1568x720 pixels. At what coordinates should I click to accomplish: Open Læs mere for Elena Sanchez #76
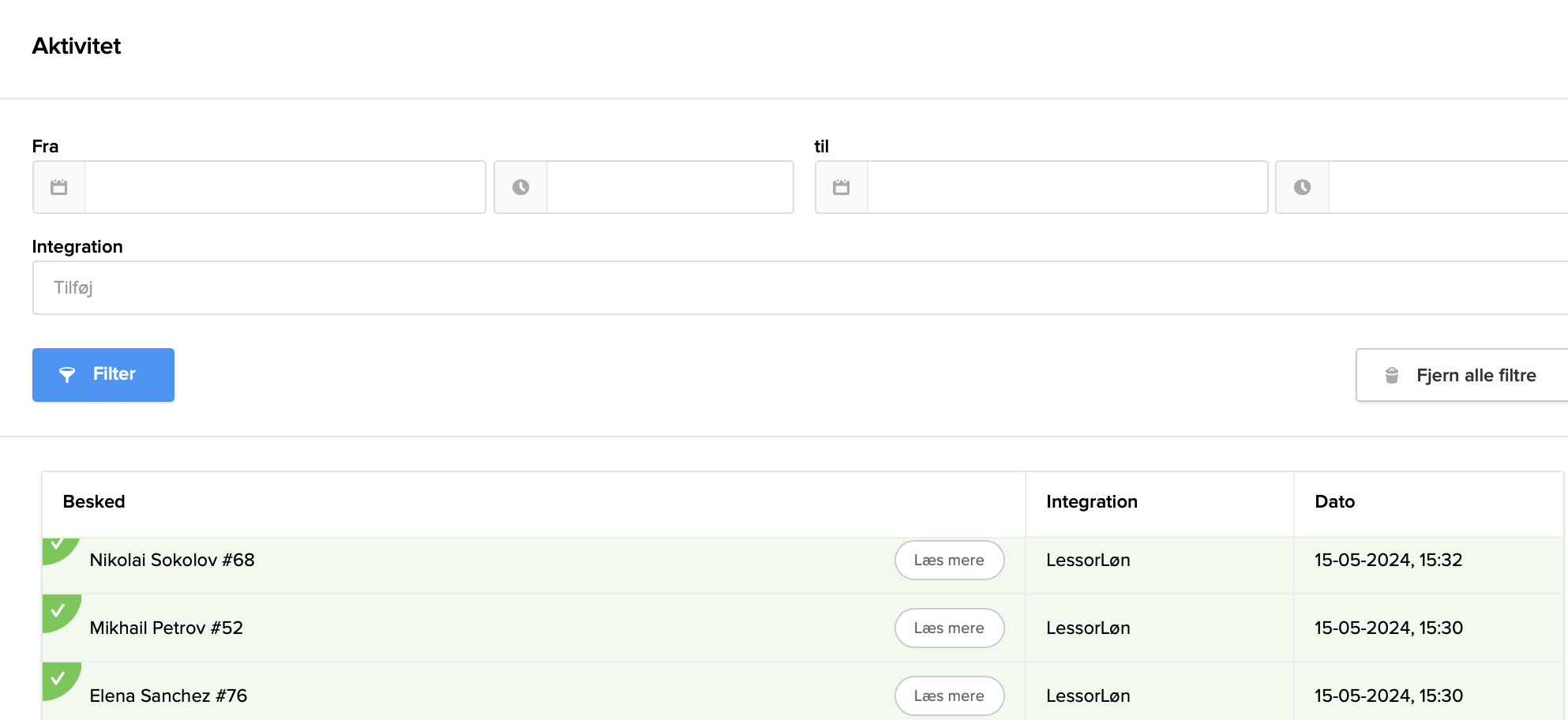(949, 696)
